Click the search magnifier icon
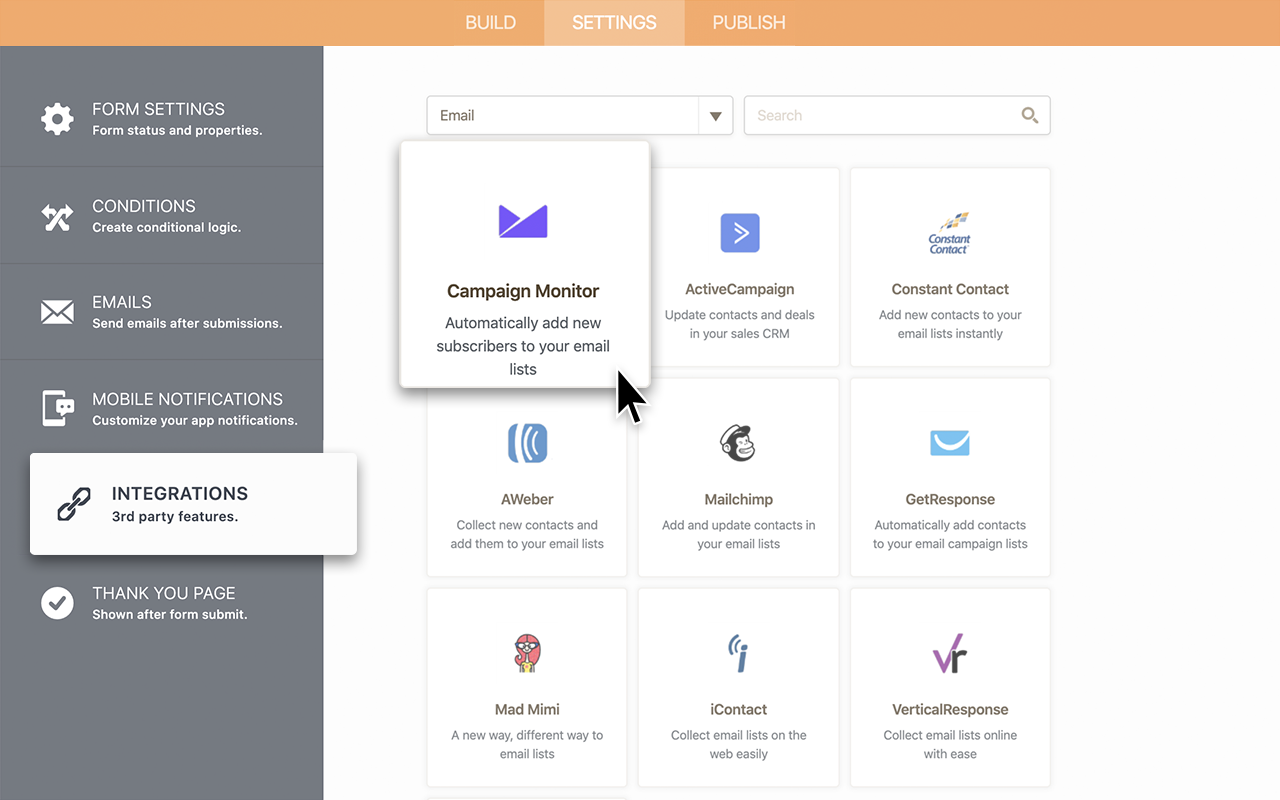 click(1029, 115)
